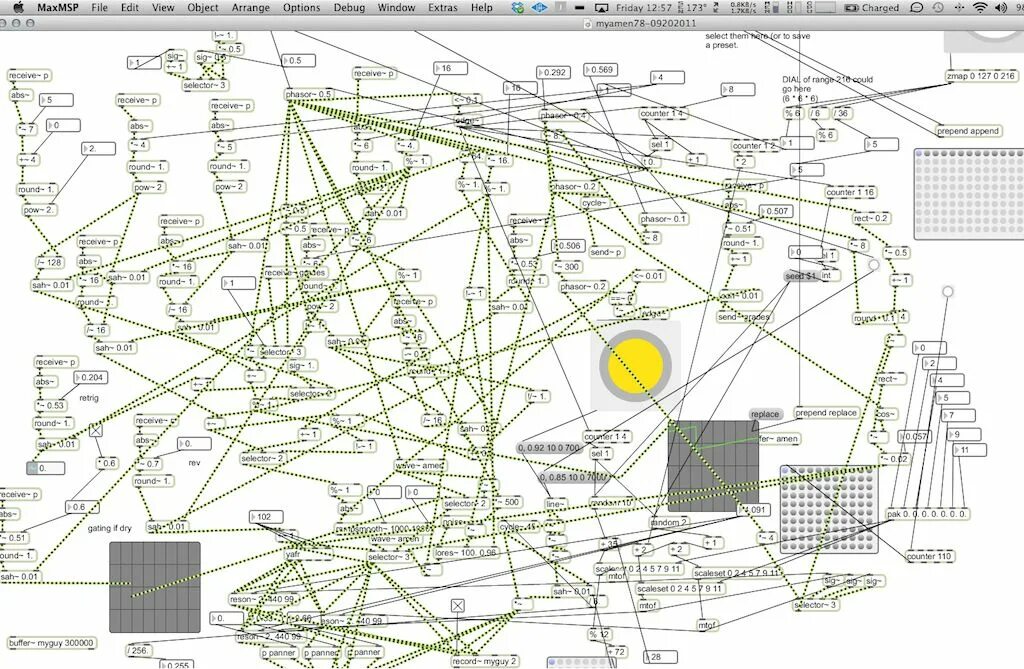Click the DIAL of range 216 comment
Screen dimensions: 1024x669
click(x=827, y=89)
